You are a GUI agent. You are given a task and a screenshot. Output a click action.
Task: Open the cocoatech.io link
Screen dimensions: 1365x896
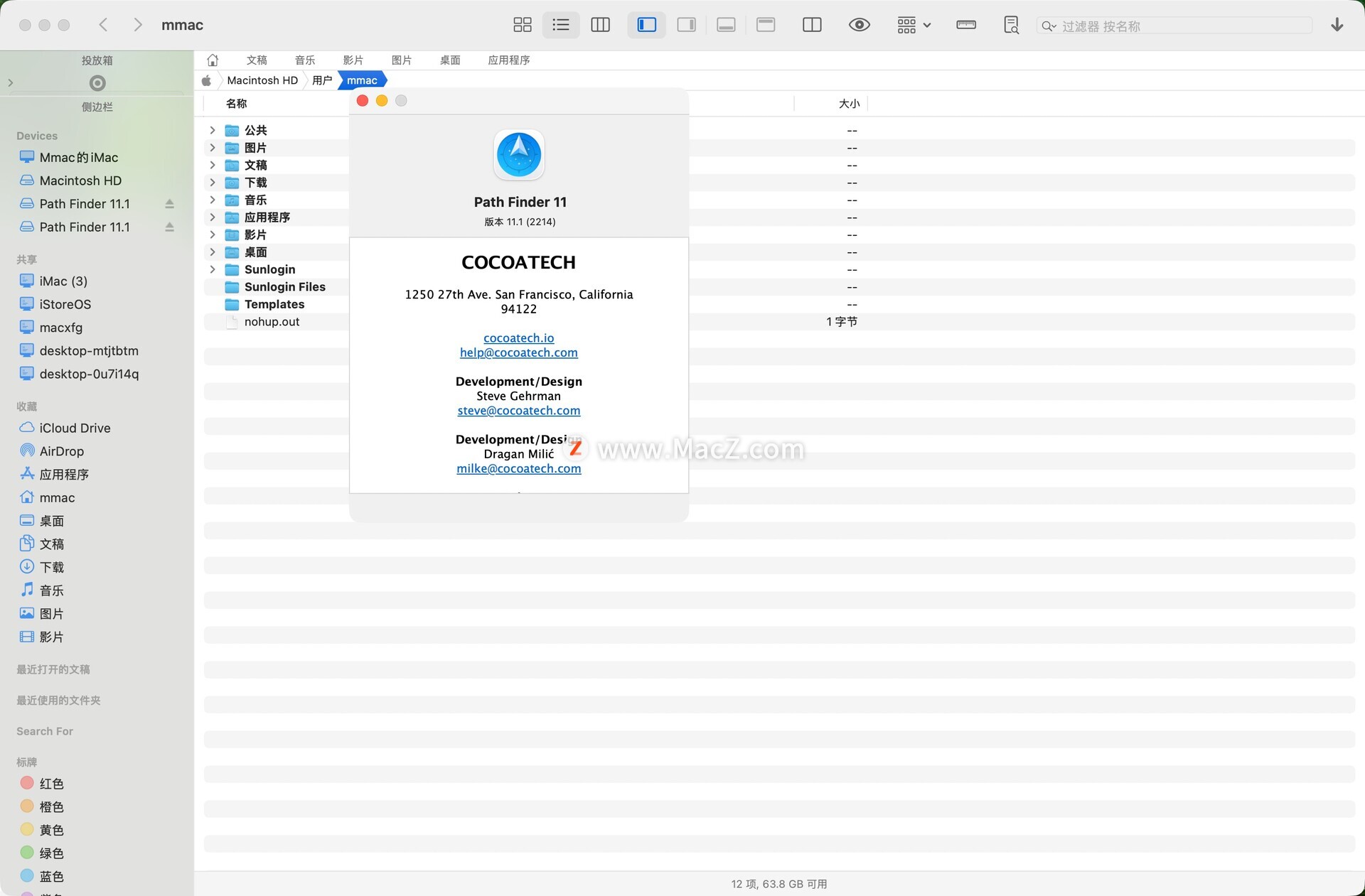(x=518, y=338)
